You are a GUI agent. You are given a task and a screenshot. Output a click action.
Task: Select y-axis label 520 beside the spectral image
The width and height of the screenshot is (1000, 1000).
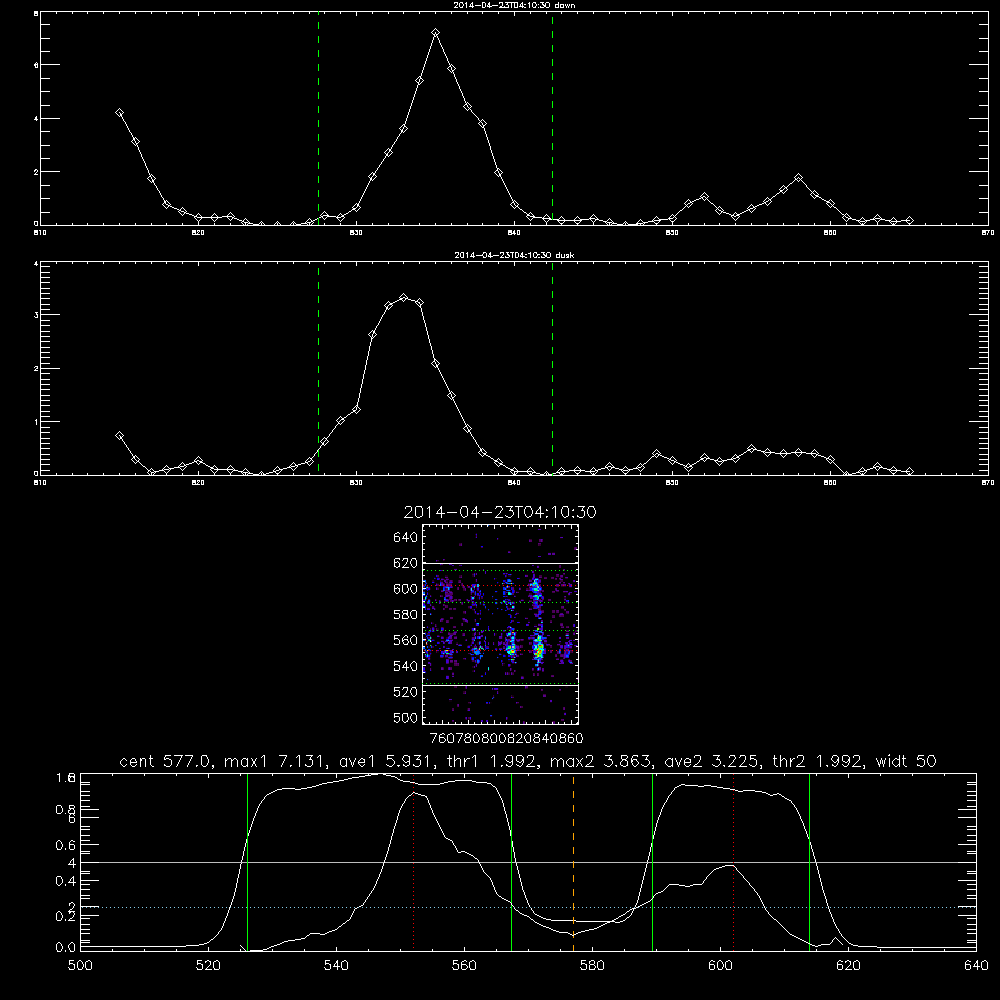(406, 692)
